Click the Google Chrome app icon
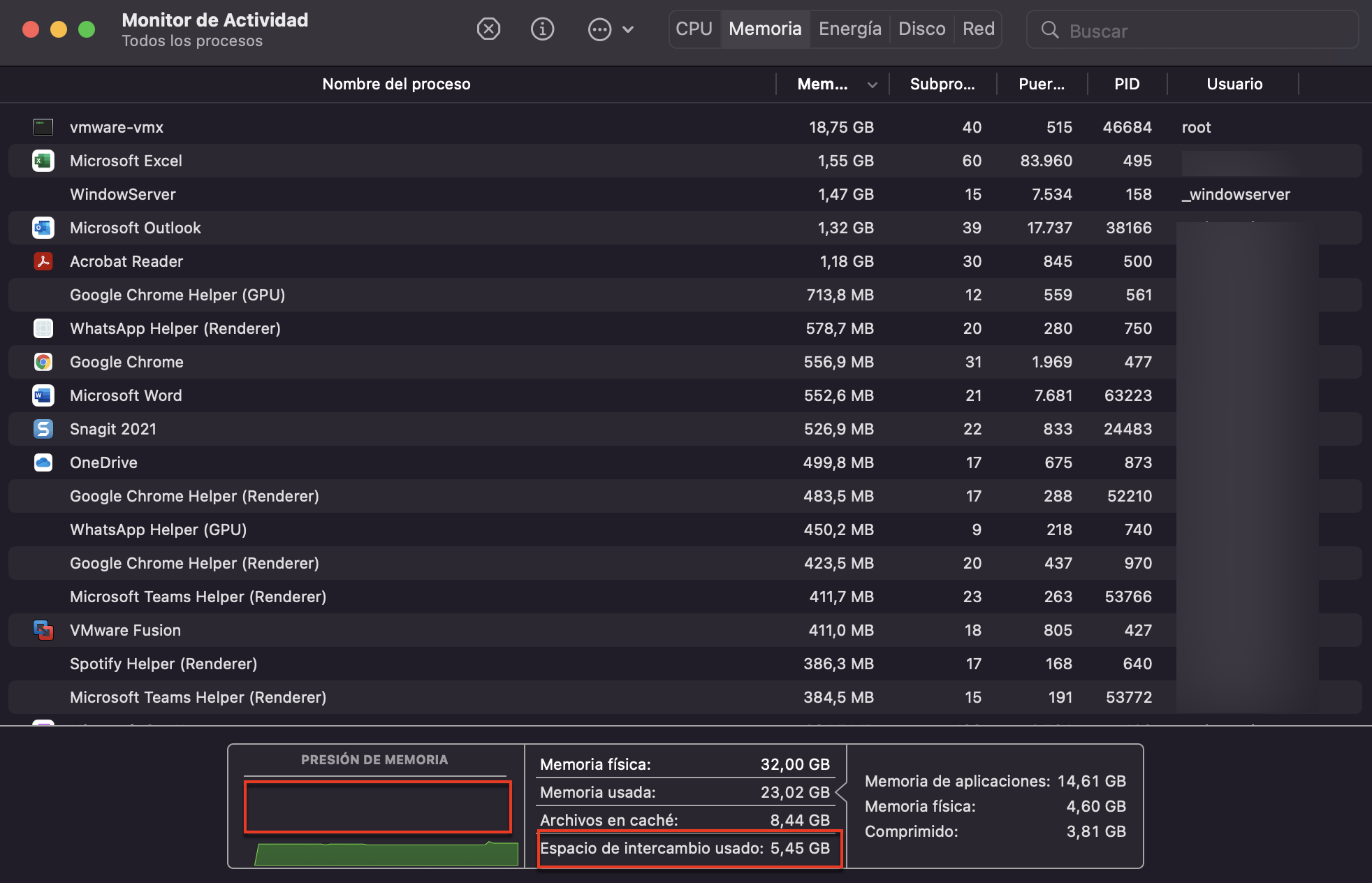 point(43,362)
